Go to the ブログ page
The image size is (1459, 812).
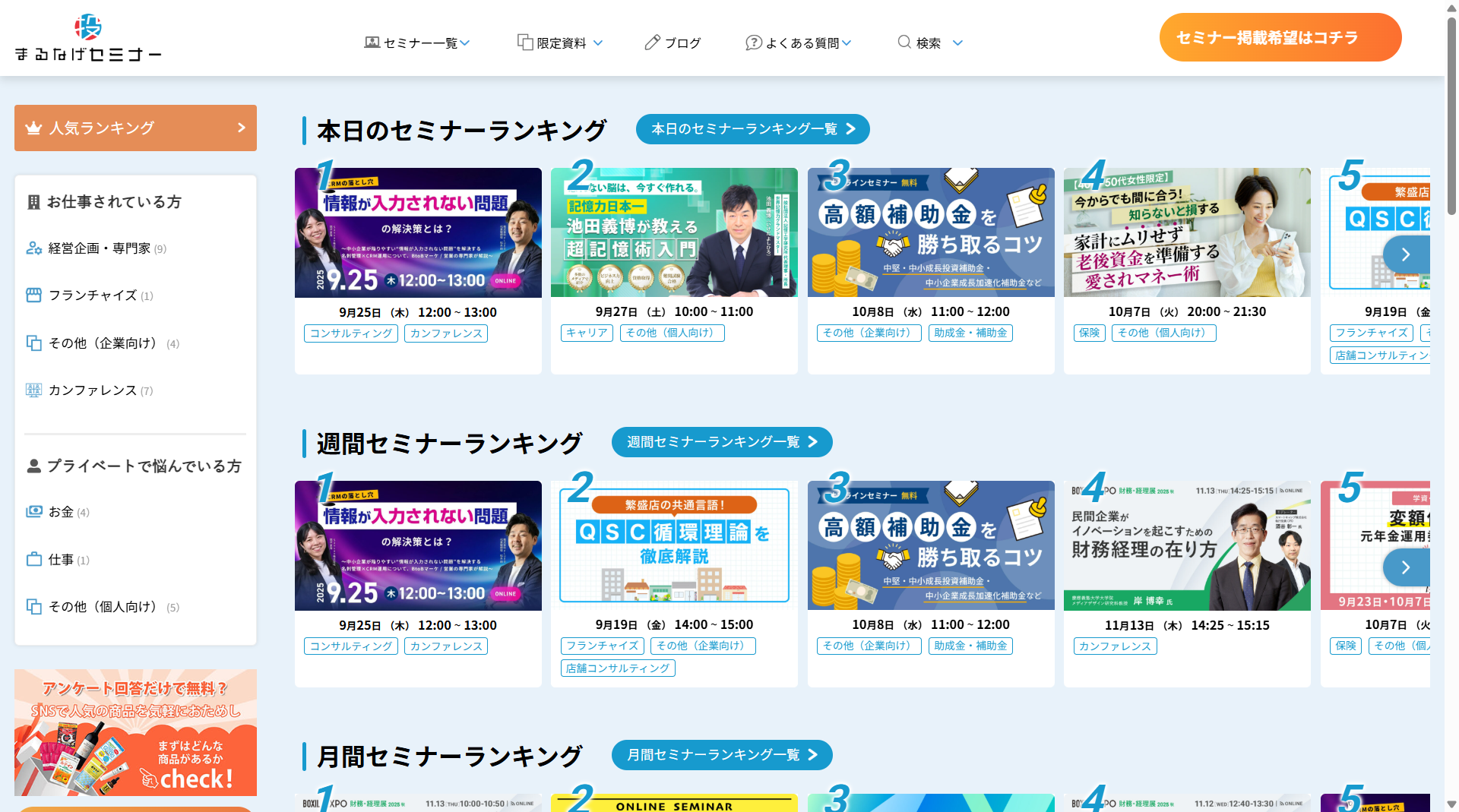click(x=673, y=43)
